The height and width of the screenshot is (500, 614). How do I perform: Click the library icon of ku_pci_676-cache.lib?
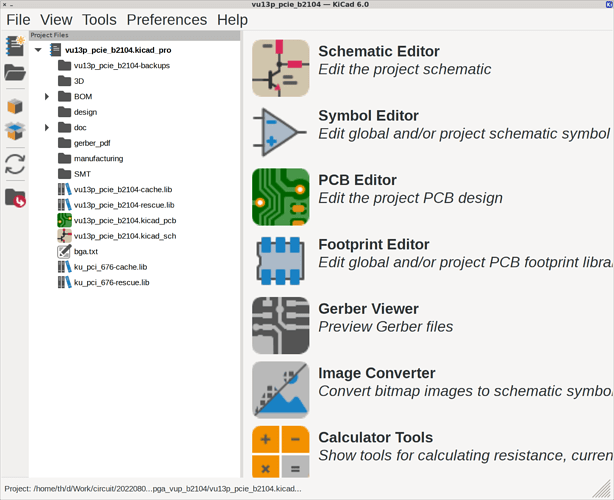[65, 267]
